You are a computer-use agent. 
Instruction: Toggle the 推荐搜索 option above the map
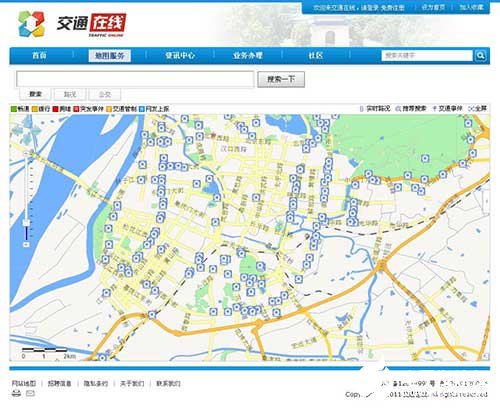[x=411, y=108]
